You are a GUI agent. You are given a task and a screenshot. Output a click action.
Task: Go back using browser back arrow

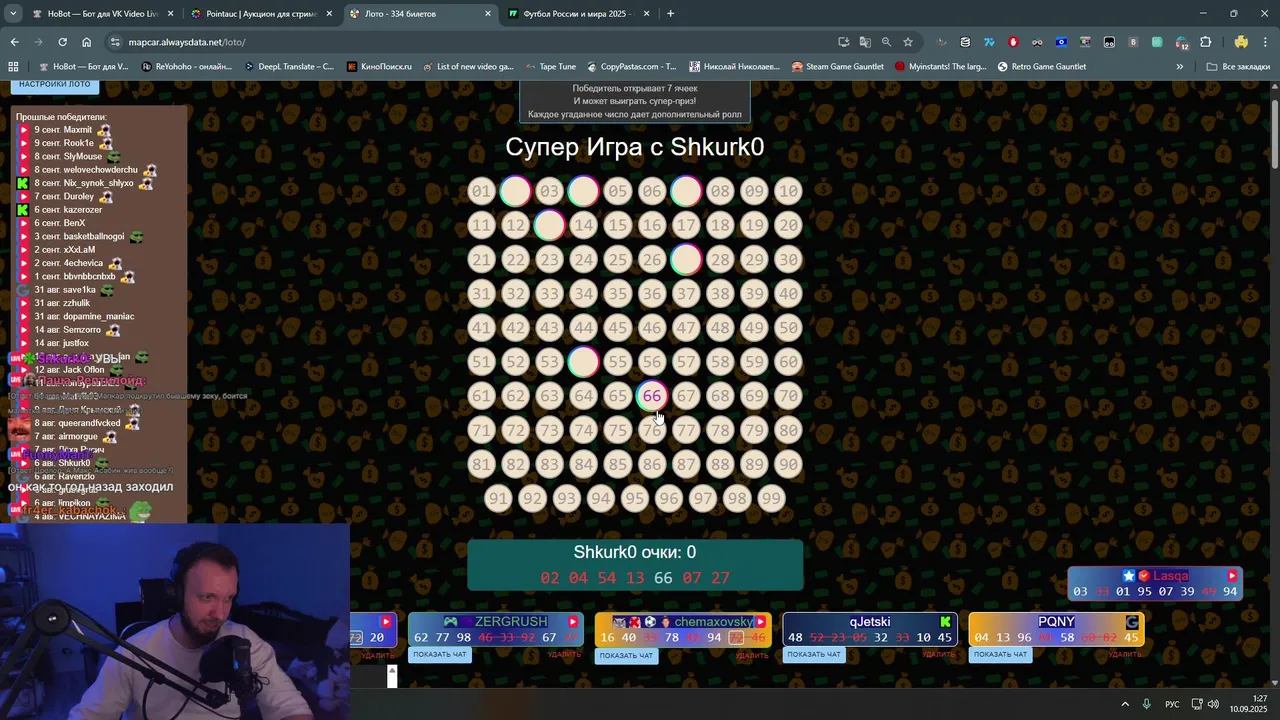[x=14, y=42]
